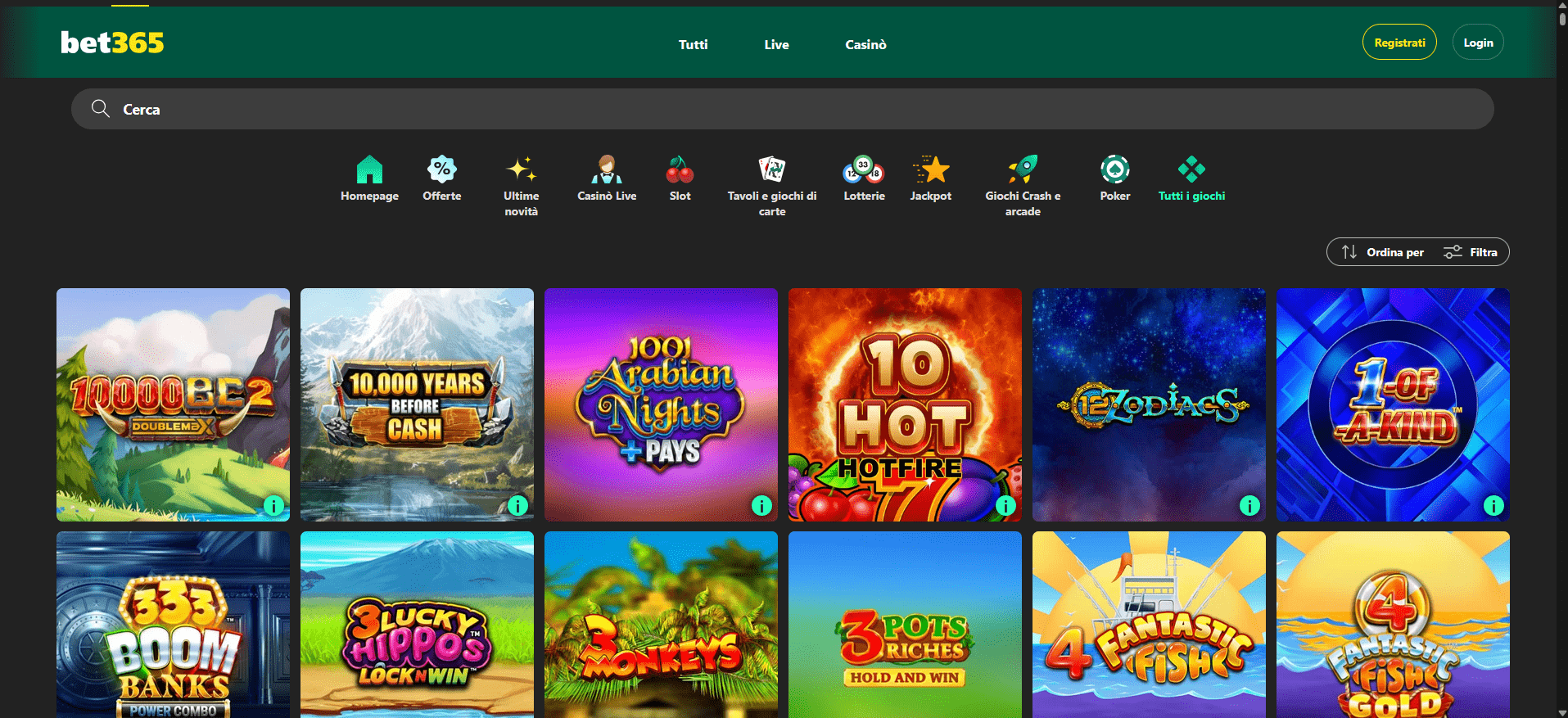Launch 4 Fantastic Fish game
The image size is (1568, 718).
[x=1149, y=625]
